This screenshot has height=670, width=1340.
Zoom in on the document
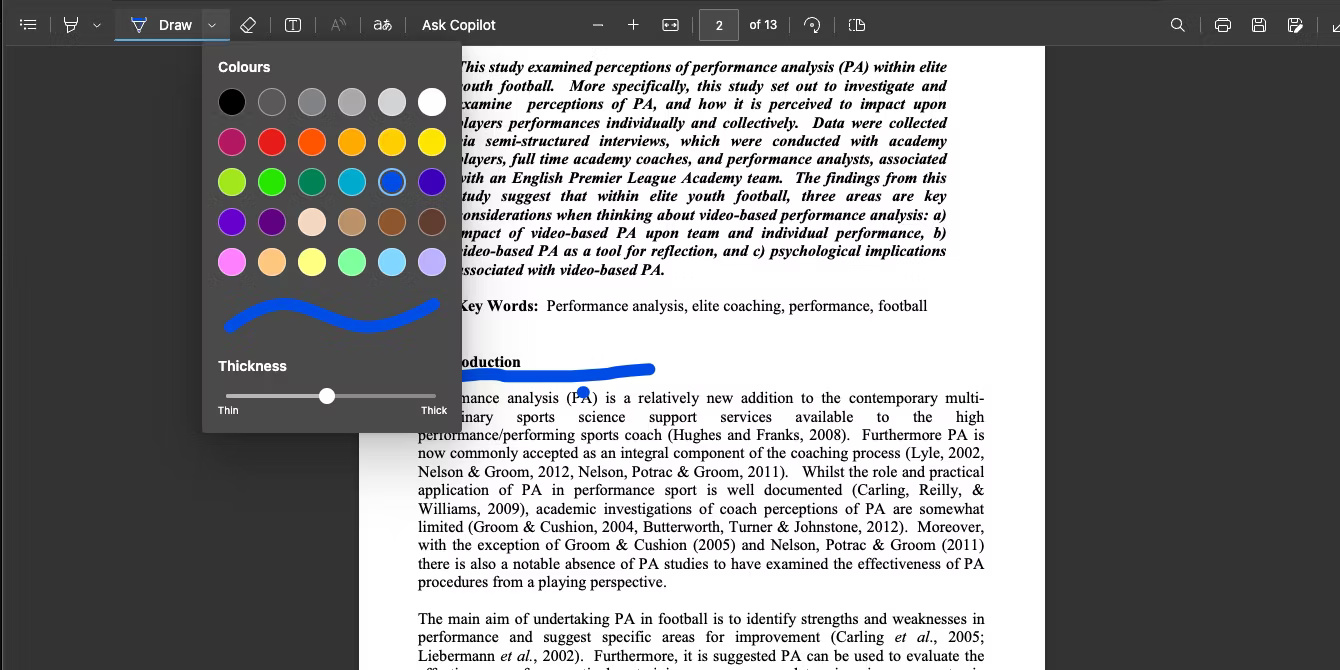click(x=633, y=24)
